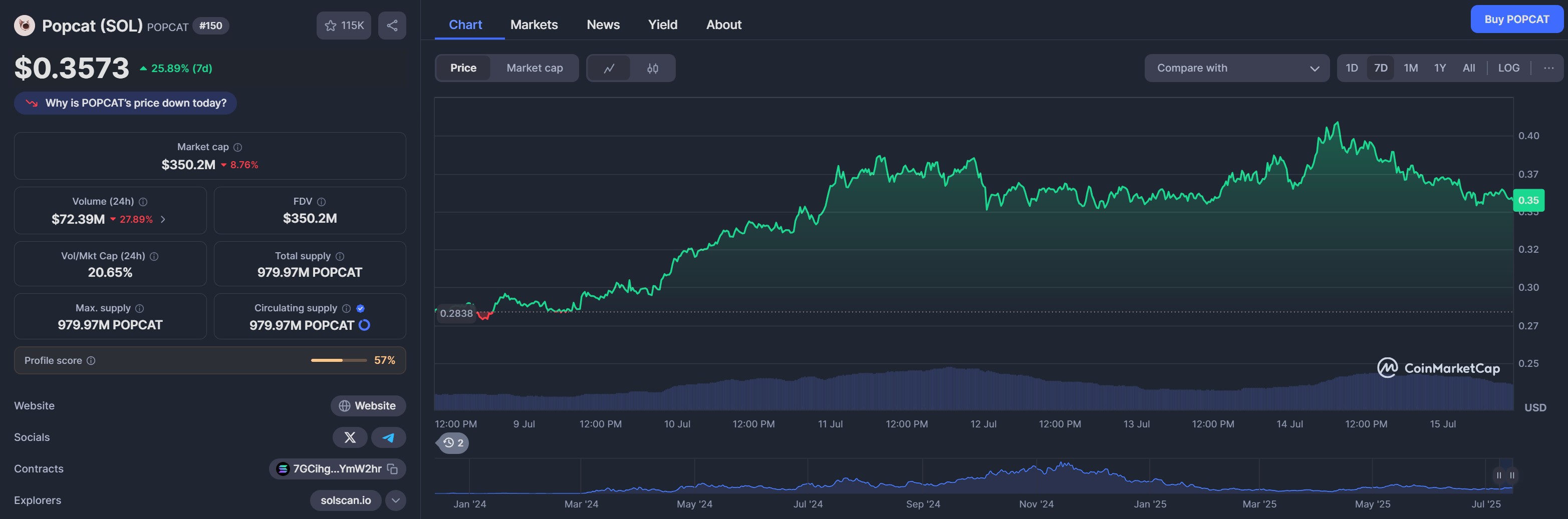
Task: Select the Price chart toggle
Action: (x=463, y=68)
